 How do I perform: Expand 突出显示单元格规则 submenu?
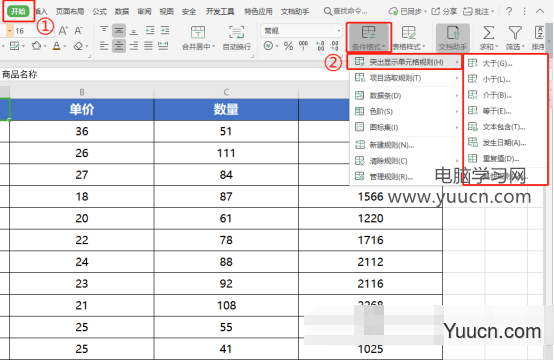coord(406,62)
